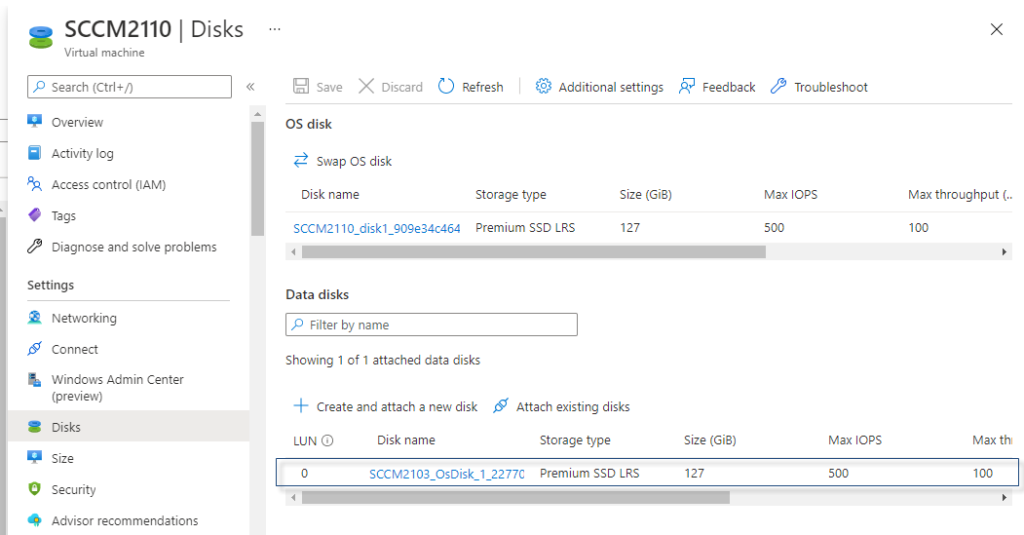Click the Size monitor icon
The image size is (1024, 535).
[x=35, y=457]
